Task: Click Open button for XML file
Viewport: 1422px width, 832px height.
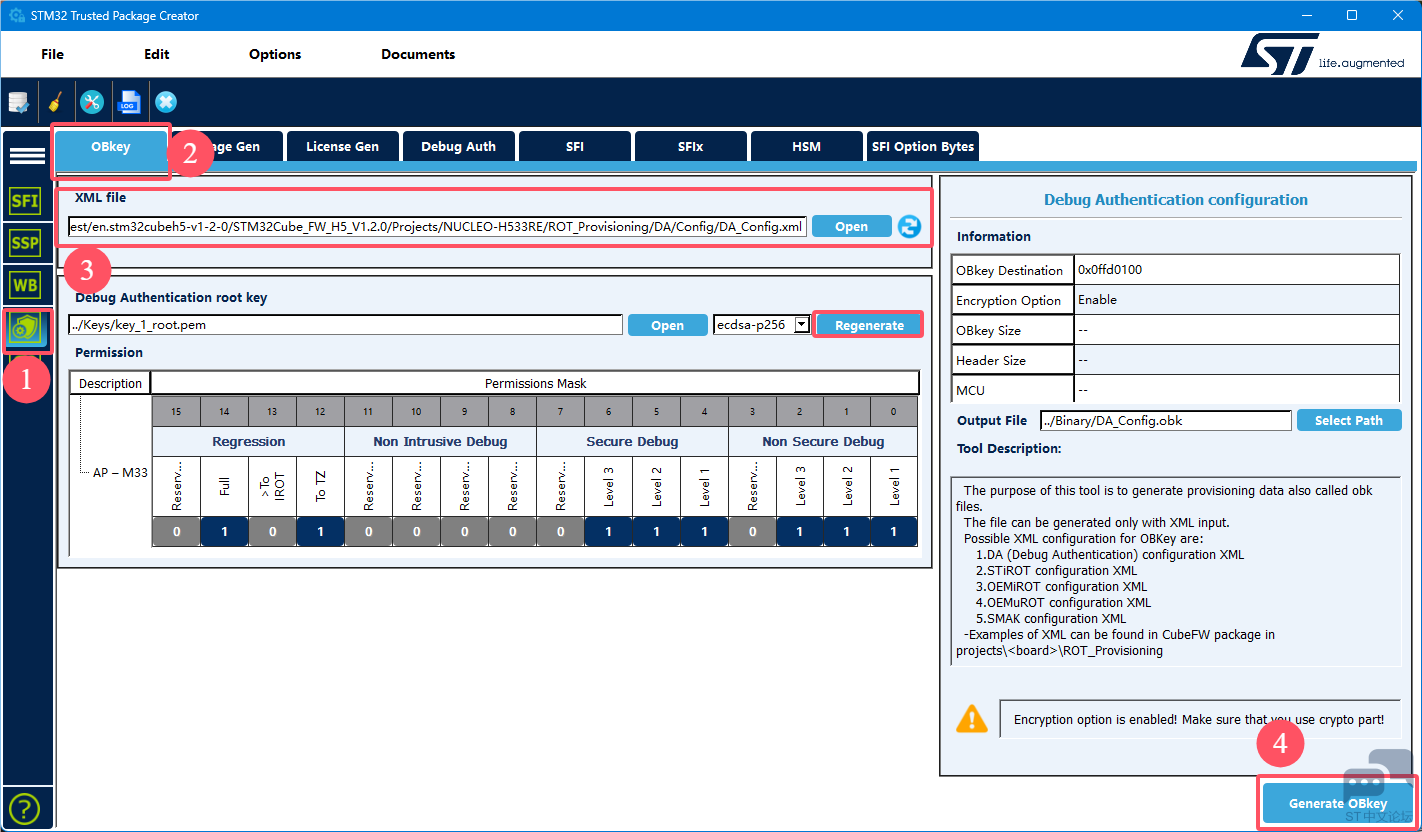Action: click(x=851, y=226)
